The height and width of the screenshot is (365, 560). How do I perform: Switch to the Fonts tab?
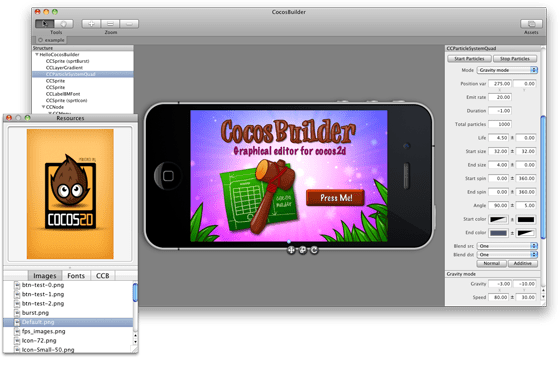coord(76,276)
